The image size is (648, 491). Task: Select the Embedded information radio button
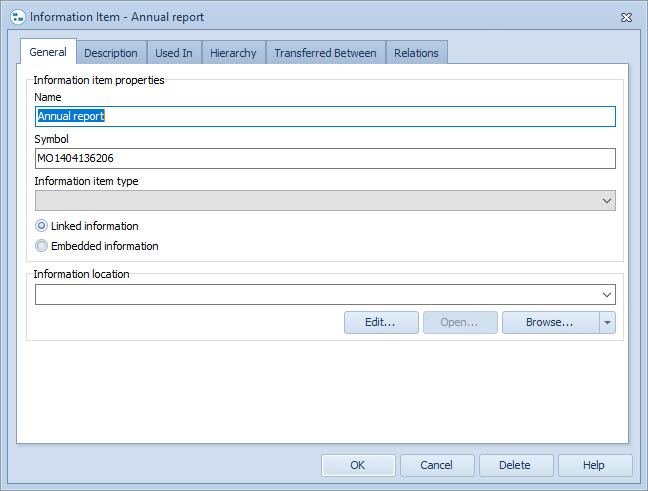pos(41,246)
